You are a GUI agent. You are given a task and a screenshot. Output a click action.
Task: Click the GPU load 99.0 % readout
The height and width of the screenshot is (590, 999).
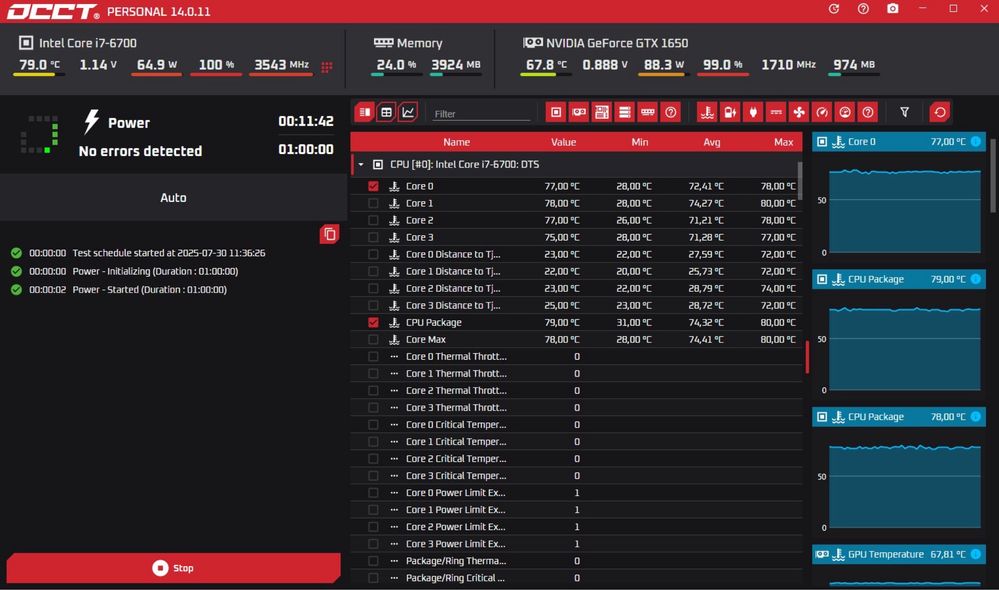click(722, 64)
